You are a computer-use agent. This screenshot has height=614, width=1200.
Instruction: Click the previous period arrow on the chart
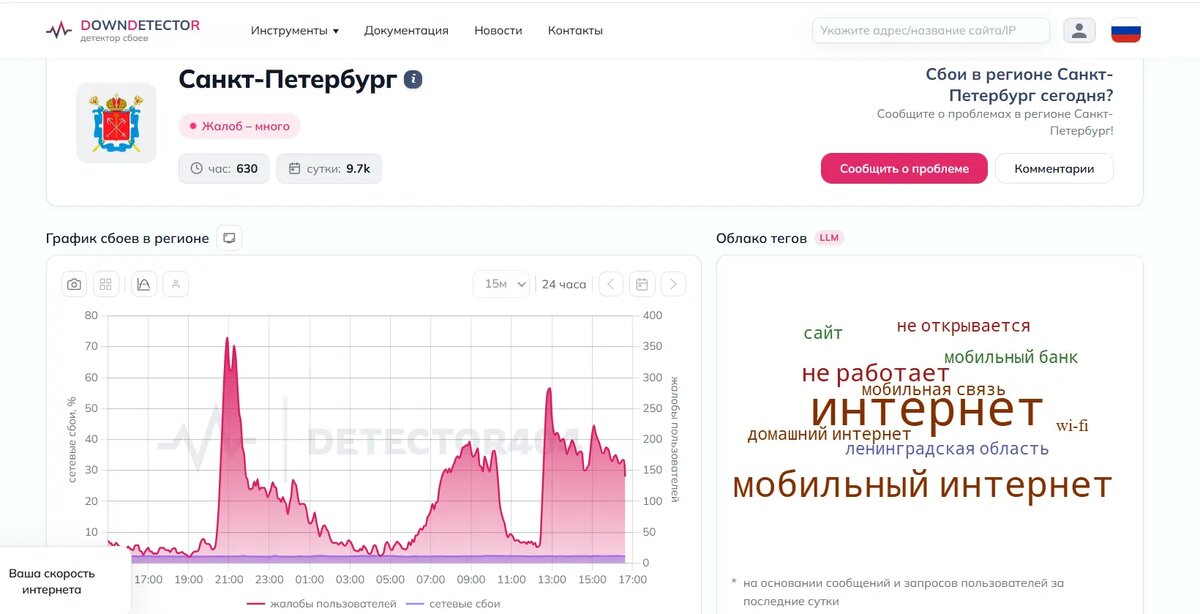tap(610, 284)
